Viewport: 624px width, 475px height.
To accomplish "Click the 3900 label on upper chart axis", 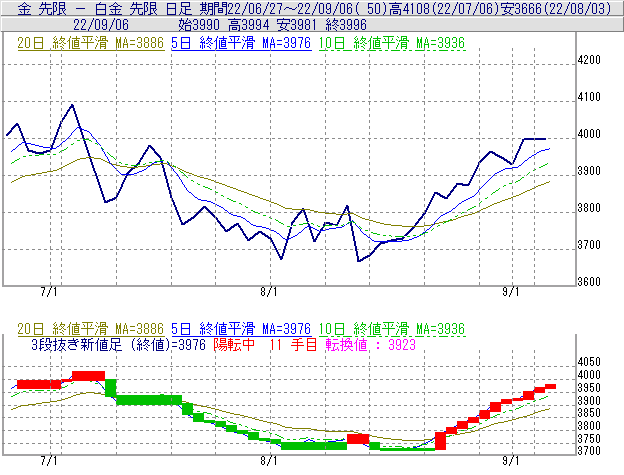I will tap(589, 171).
